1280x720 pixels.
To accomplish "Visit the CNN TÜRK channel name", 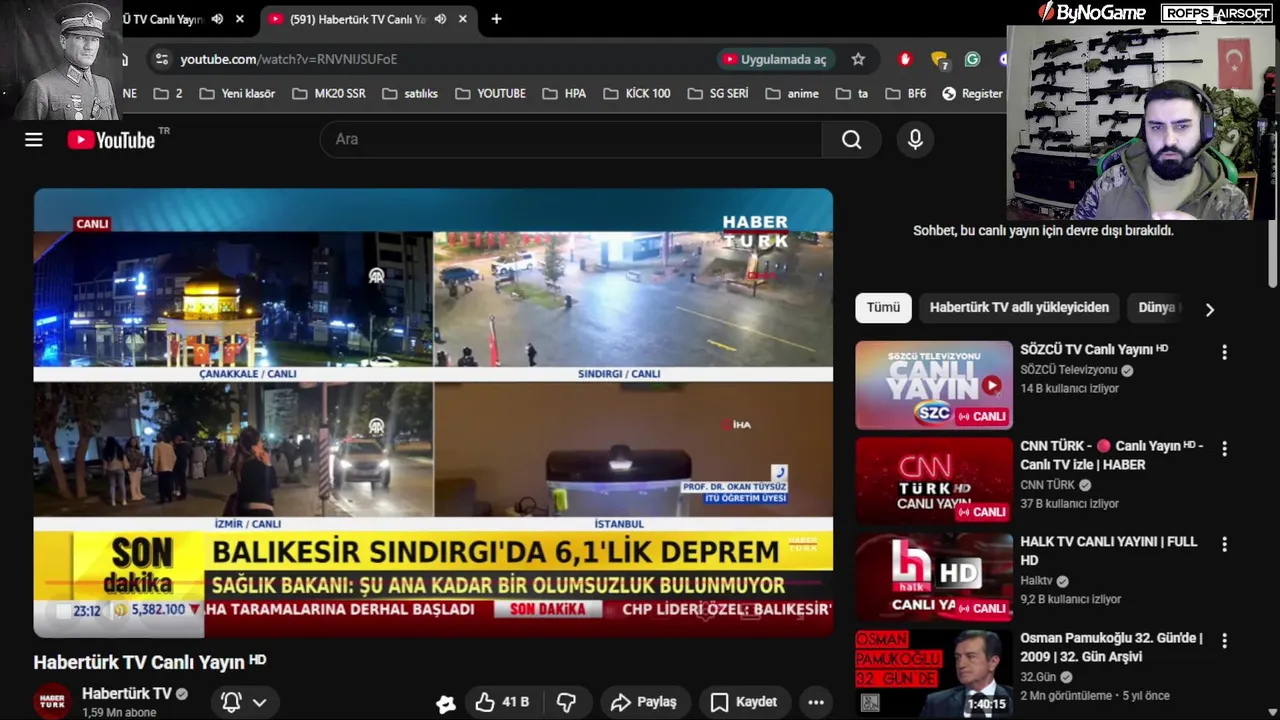I will (x=1047, y=485).
